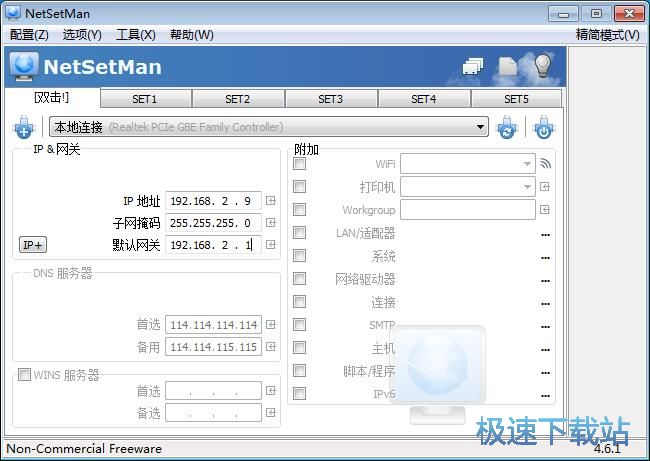Click the activate profile power plug icon

pyautogui.click(x=543, y=127)
